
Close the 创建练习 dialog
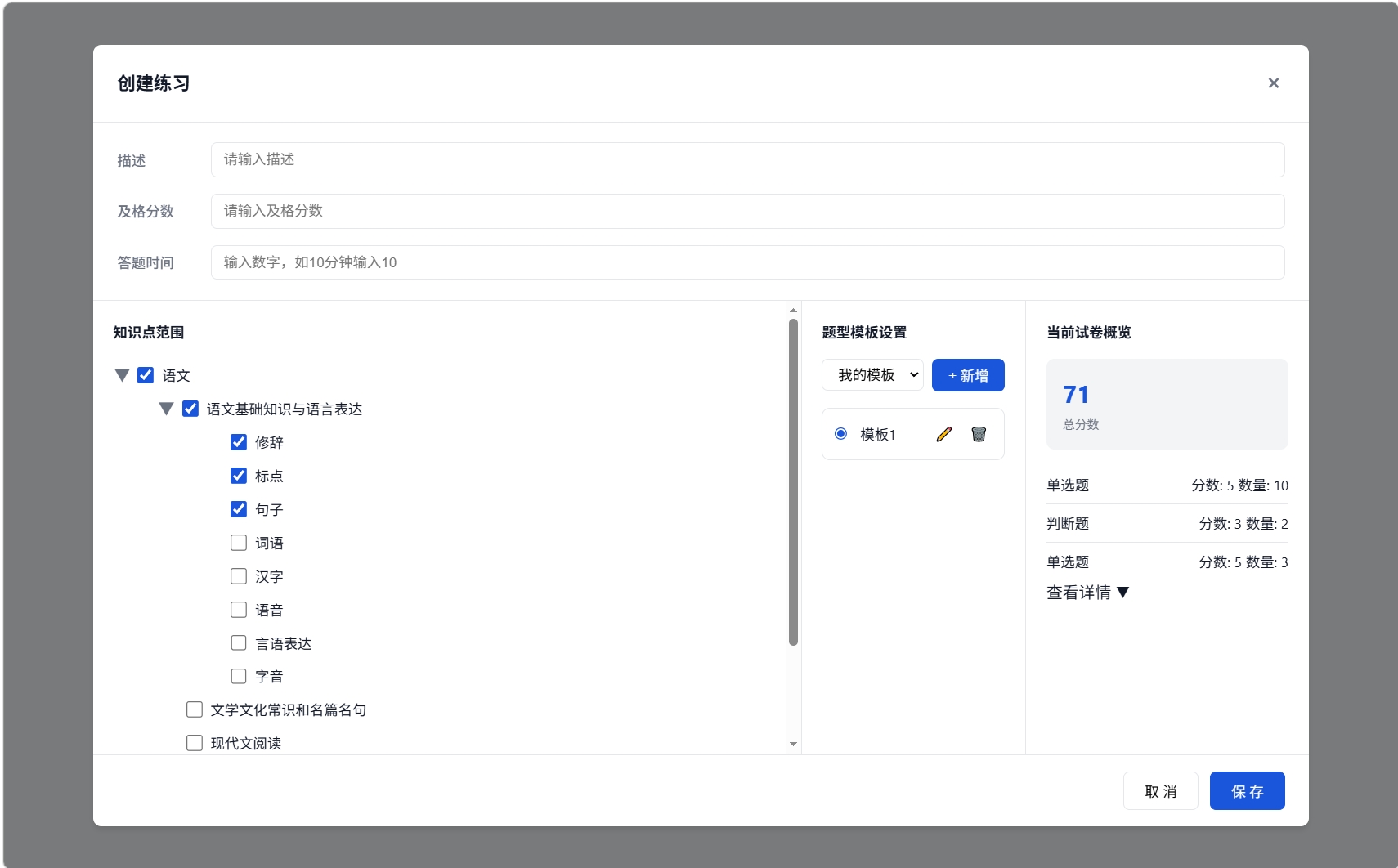[1273, 83]
